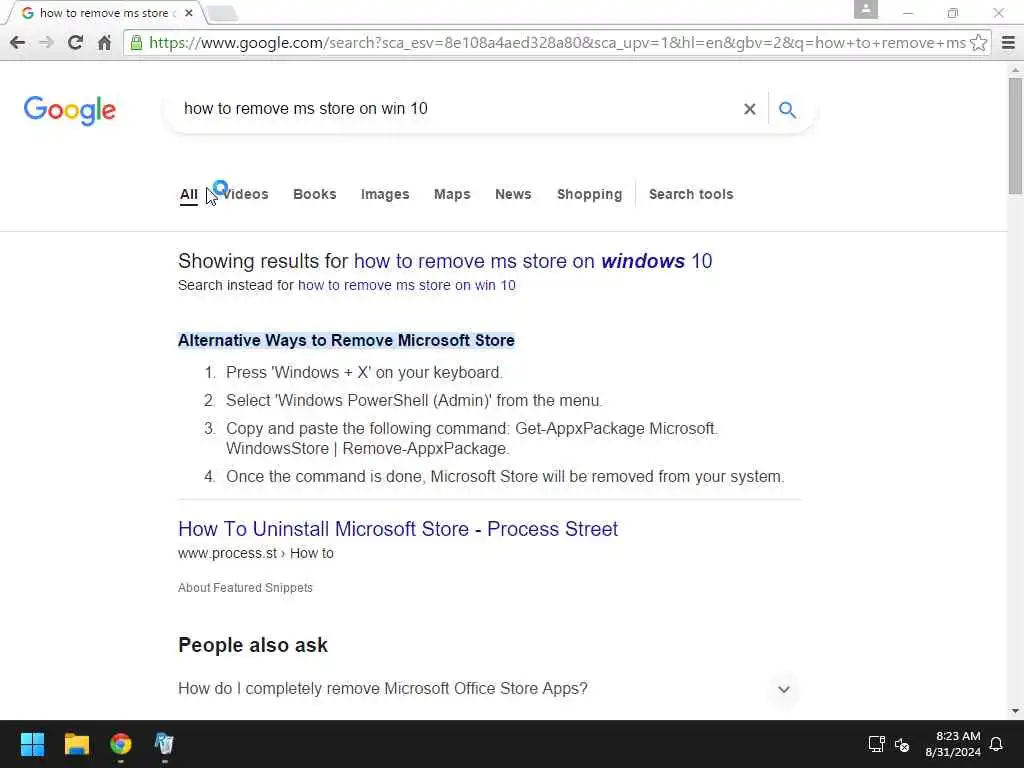Image resolution: width=1024 pixels, height=768 pixels.
Task: Open the notifications bell icon
Action: point(997,744)
